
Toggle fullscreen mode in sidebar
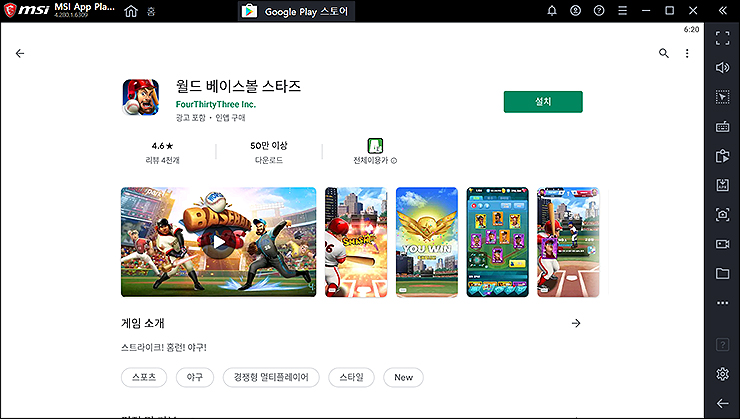coord(722,38)
